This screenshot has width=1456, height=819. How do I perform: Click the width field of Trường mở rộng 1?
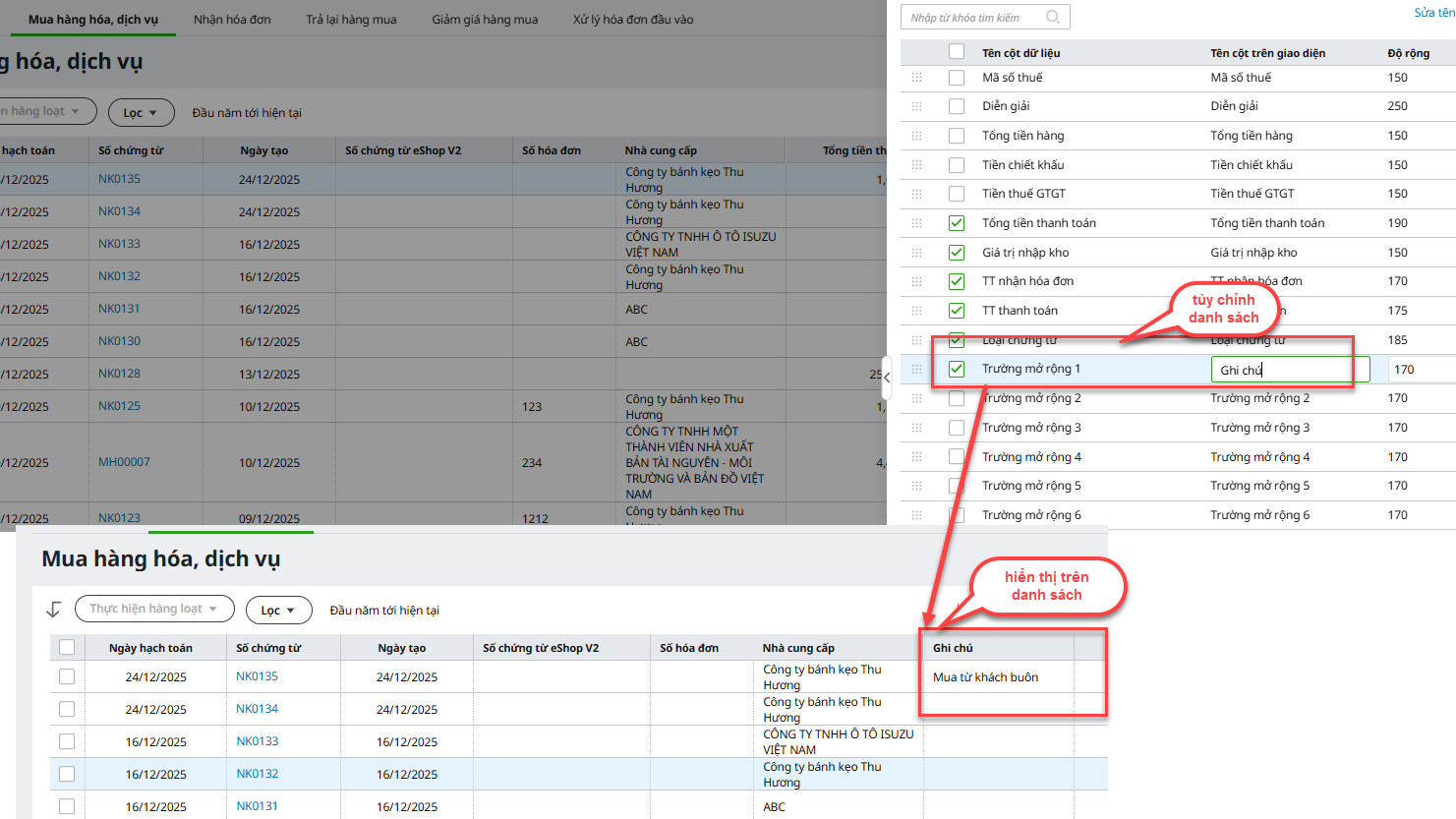[x=1420, y=370]
